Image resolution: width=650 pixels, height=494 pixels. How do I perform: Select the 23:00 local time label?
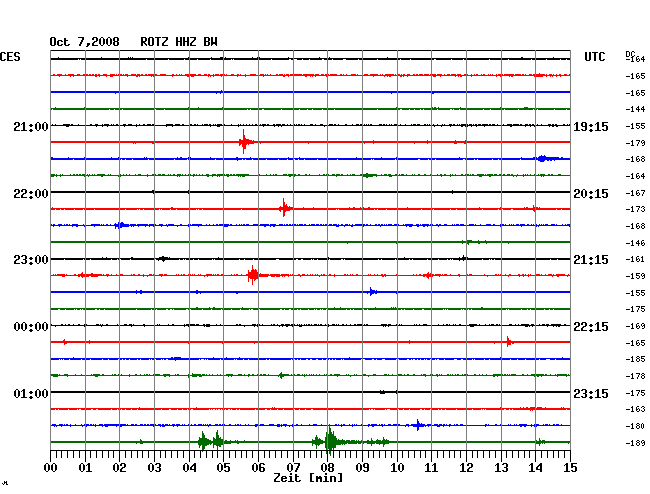[x=31, y=260]
